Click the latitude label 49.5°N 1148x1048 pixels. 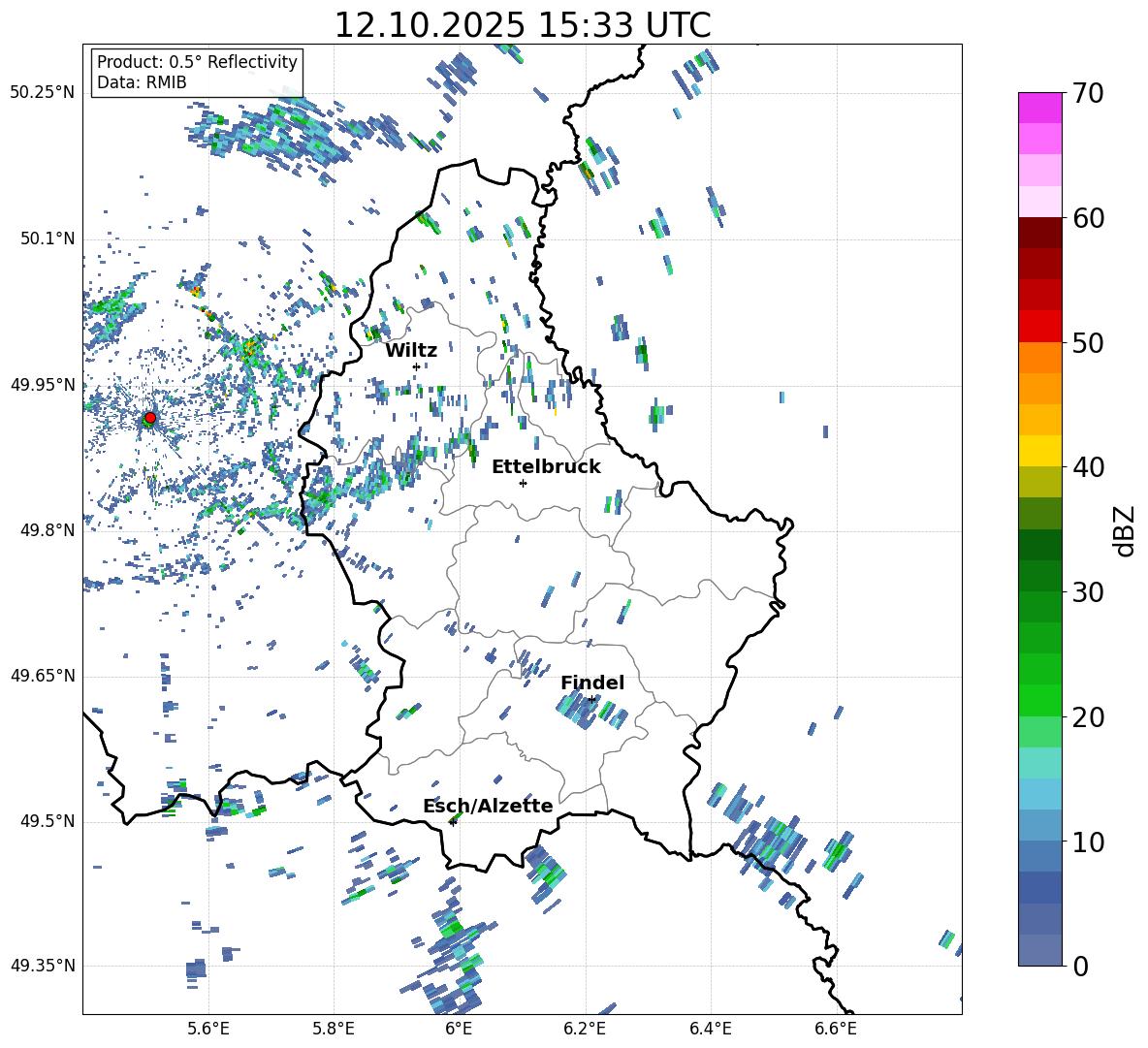tap(48, 821)
